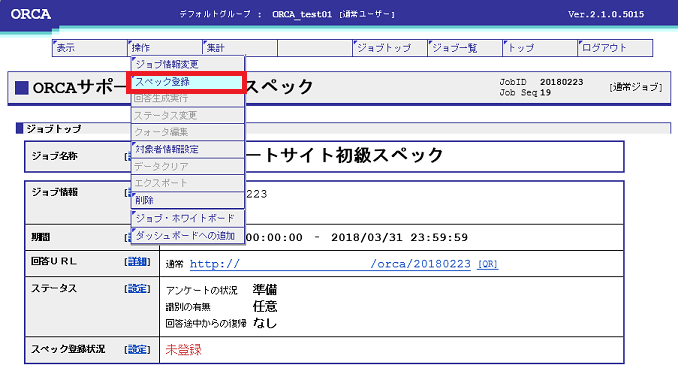Click the 未登録 status text

183,350
